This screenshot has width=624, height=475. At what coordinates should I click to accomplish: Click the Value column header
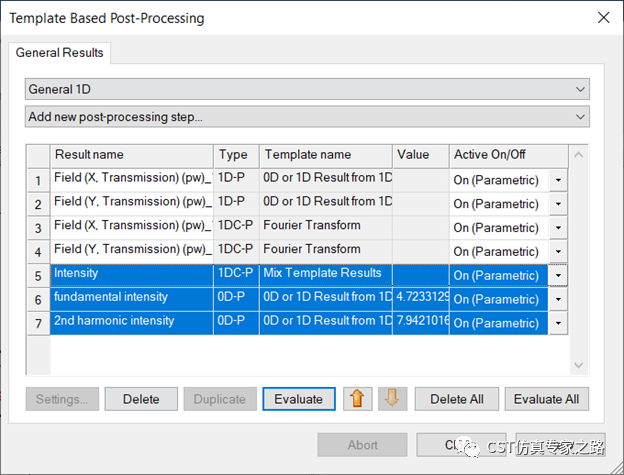(421, 155)
